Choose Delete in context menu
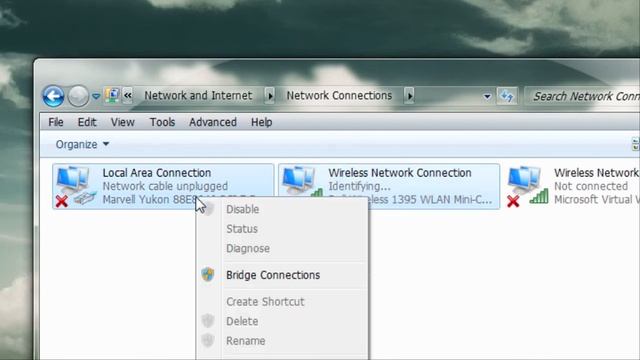Screen dimensions: 640x360 coord(282,321)
